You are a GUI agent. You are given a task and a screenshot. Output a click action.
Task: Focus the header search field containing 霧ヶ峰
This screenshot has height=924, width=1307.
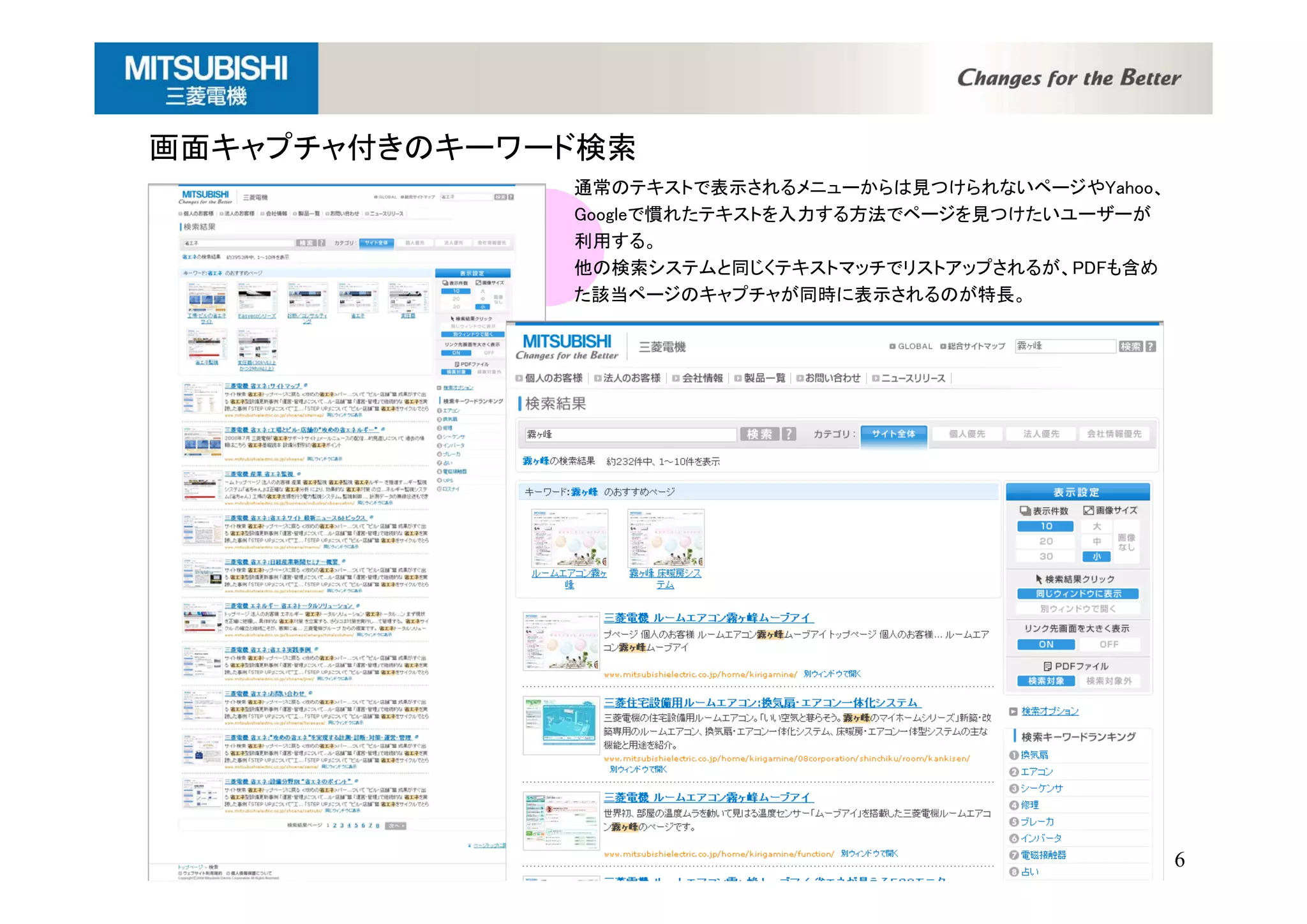pyautogui.click(x=1065, y=346)
